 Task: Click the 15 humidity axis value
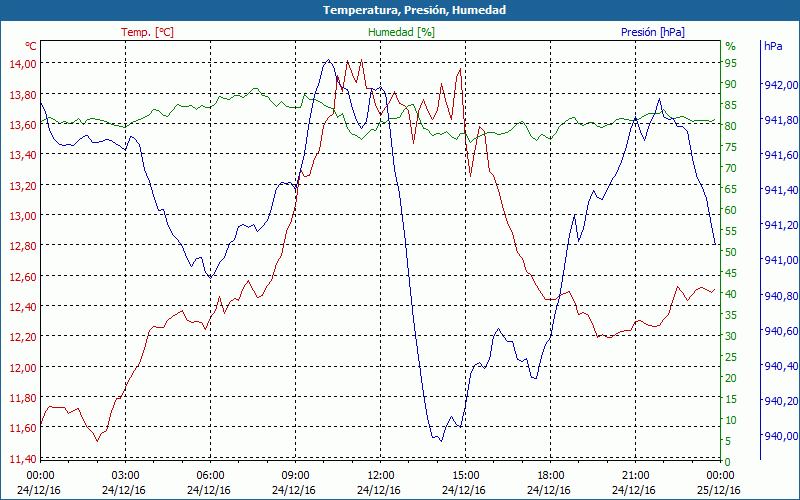(731, 399)
